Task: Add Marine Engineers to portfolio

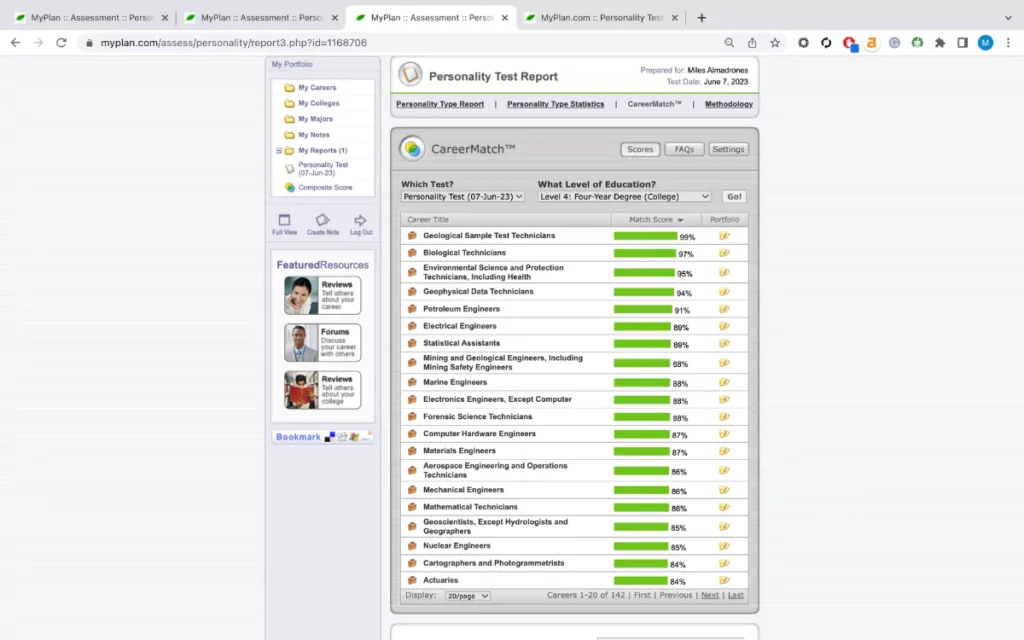Action: coord(724,382)
